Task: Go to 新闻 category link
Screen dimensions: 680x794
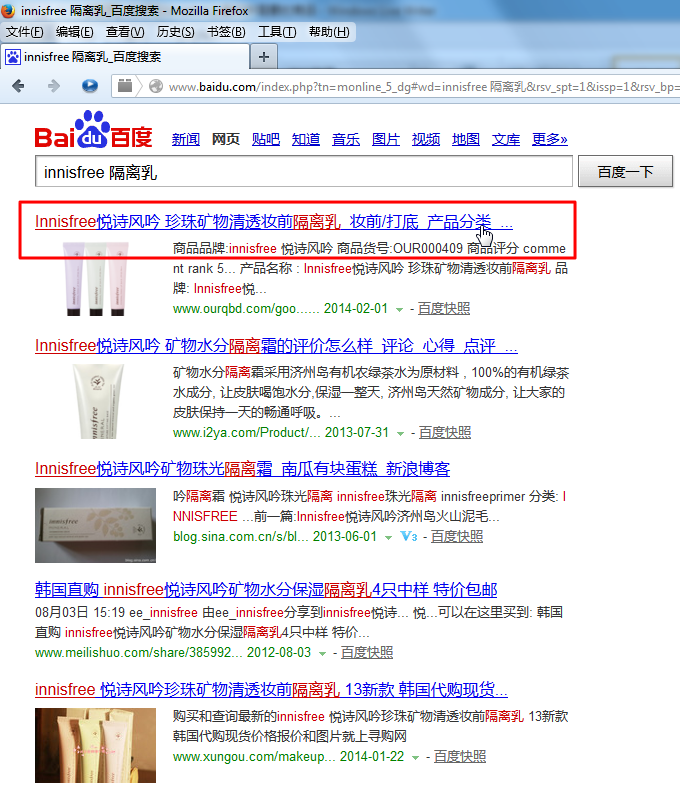Action: (x=186, y=139)
